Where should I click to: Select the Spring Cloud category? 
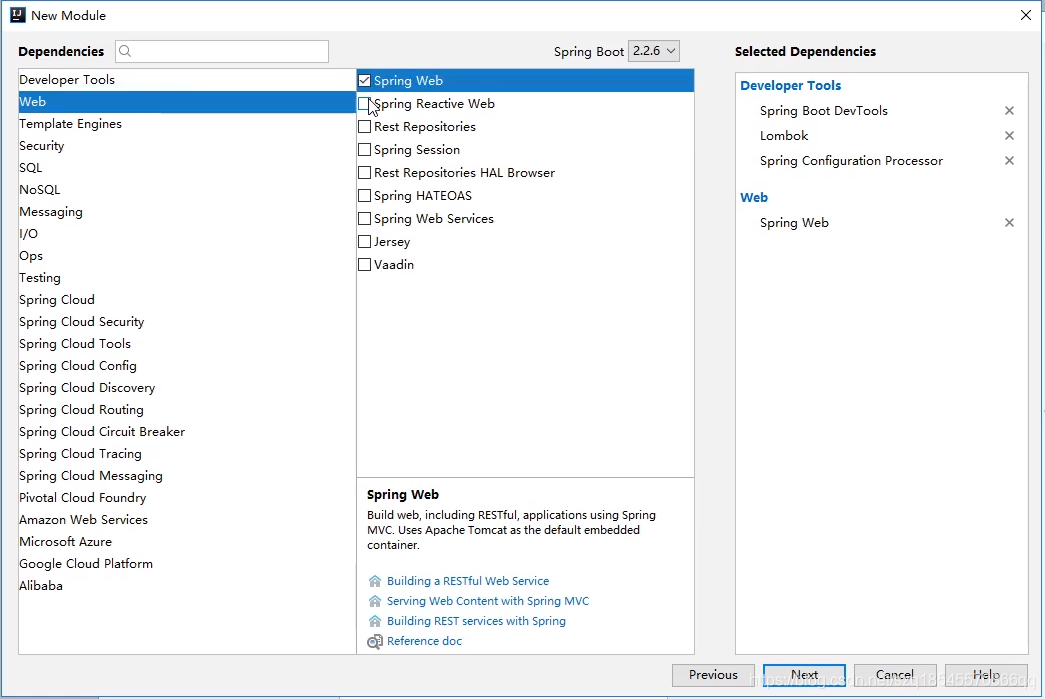pos(187,300)
